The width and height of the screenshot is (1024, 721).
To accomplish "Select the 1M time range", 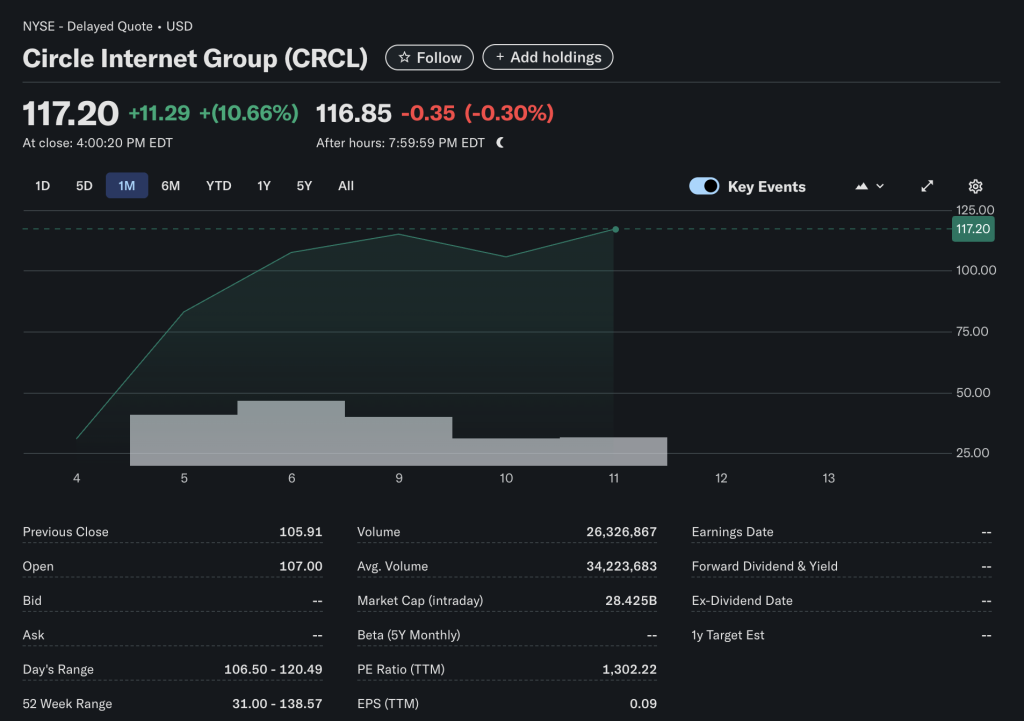I will point(127,185).
